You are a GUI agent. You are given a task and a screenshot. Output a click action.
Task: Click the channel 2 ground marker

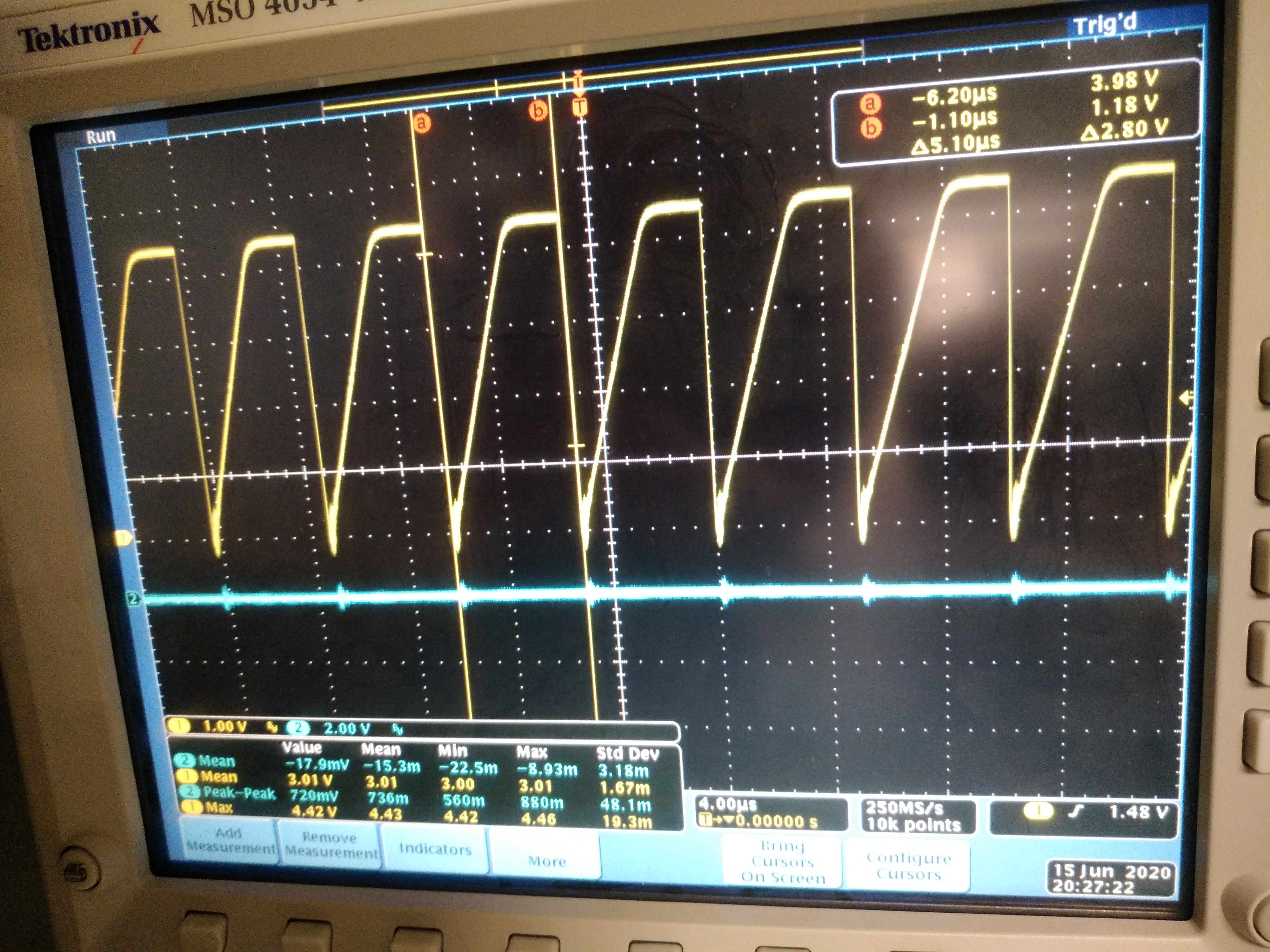pos(133,599)
